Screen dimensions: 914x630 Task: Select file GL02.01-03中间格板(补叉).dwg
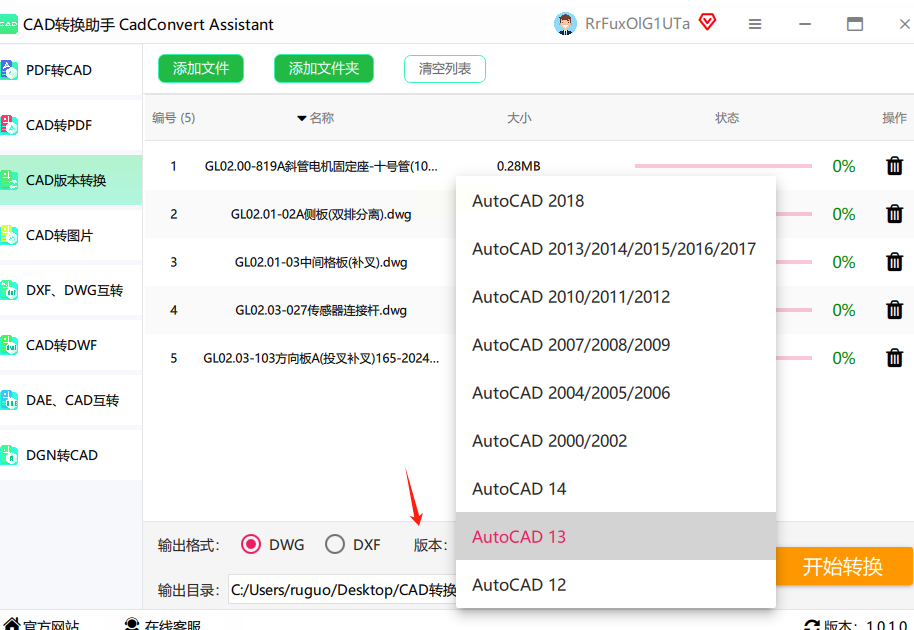321,262
